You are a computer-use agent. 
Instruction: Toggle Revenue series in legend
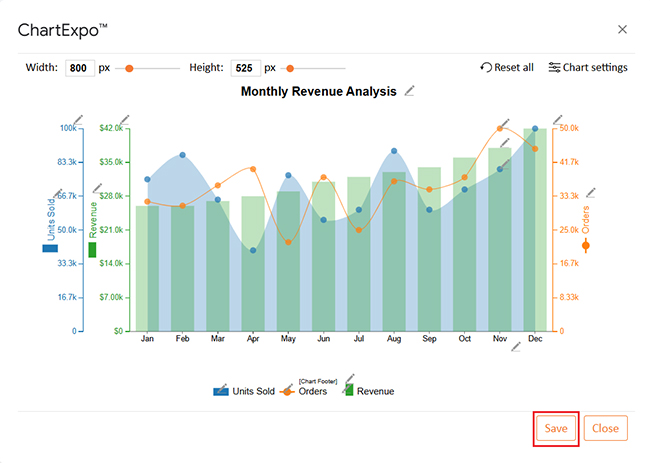pyautogui.click(x=368, y=391)
